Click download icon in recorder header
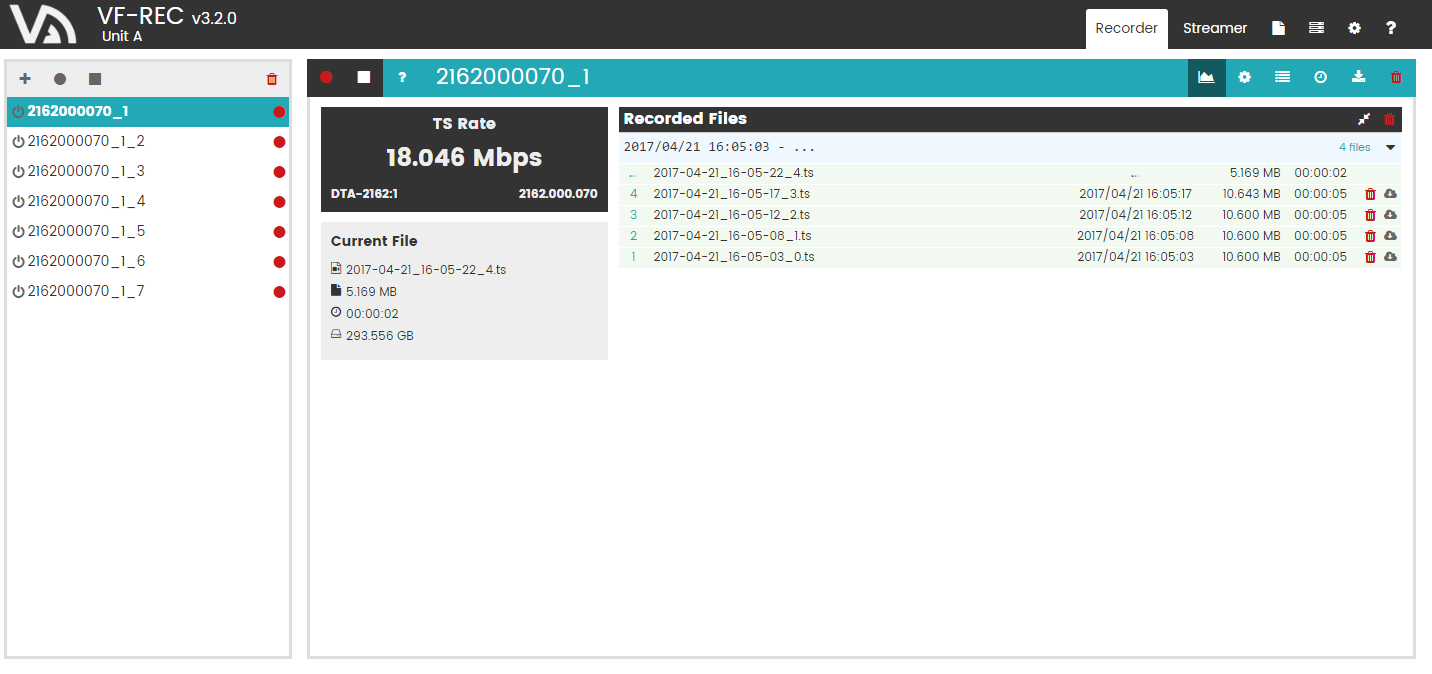This screenshot has width=1432, height=674. pyautogui.click(x=1358, y=77)
